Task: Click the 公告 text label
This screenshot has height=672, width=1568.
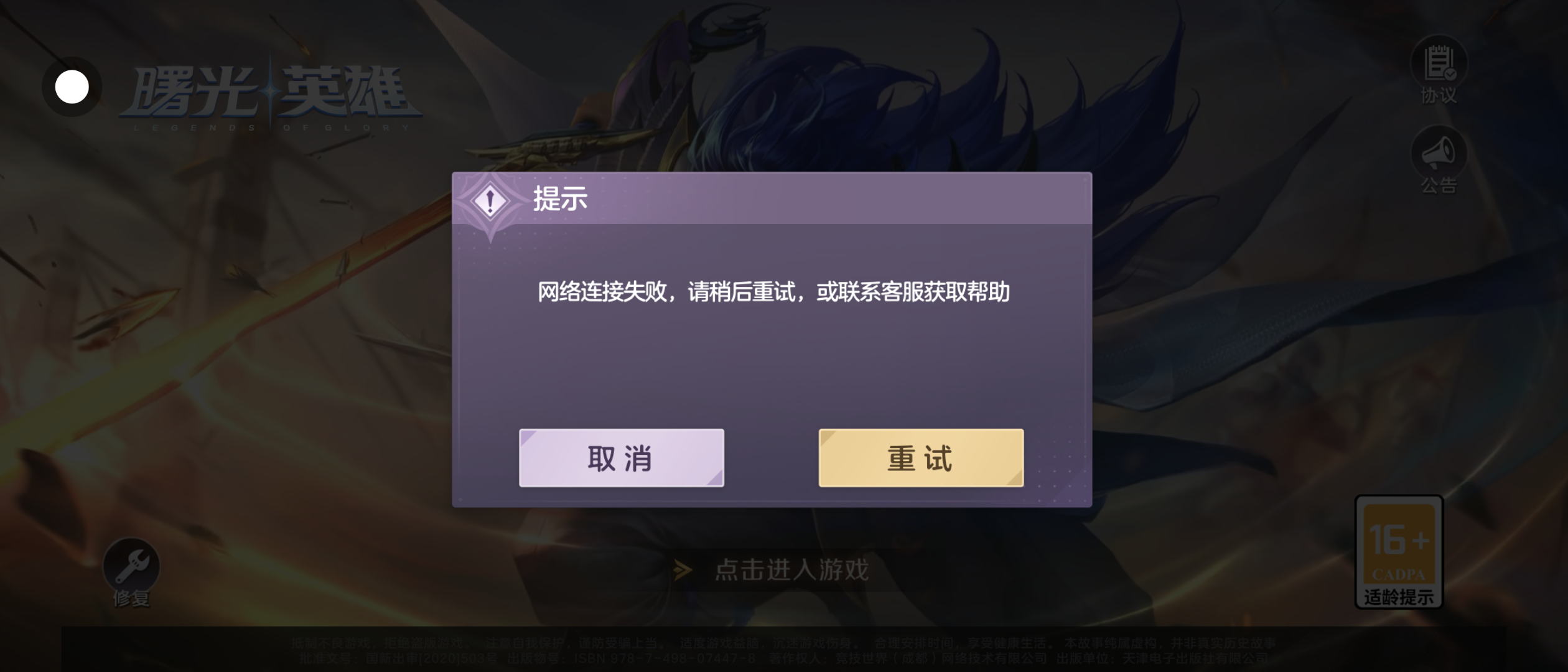Action: pyautogui.click(x=1439, y=185)
